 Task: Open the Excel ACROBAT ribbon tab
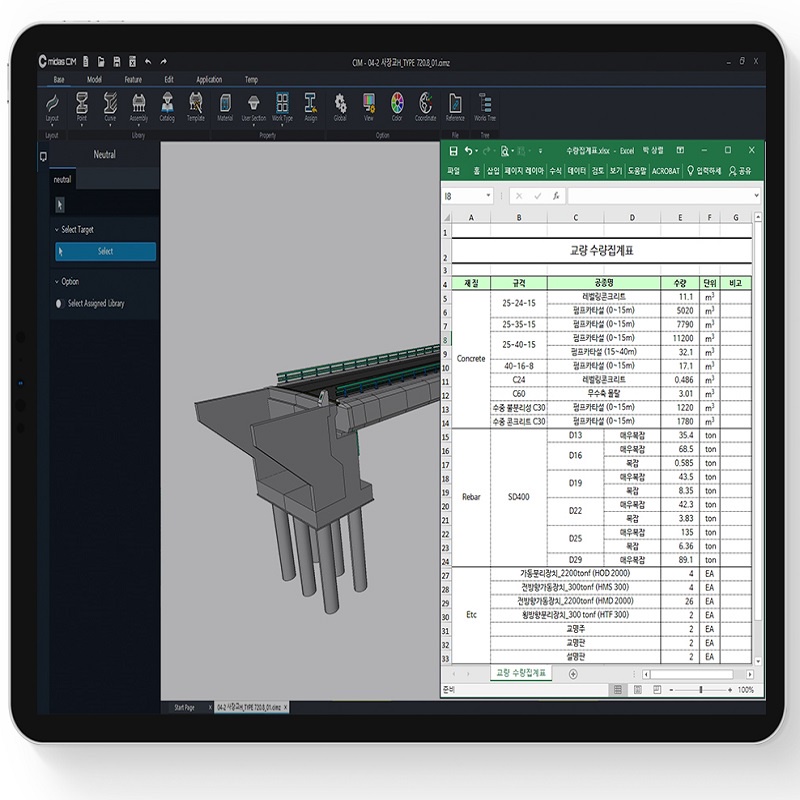pyautogui.click(x=666, y=171)
